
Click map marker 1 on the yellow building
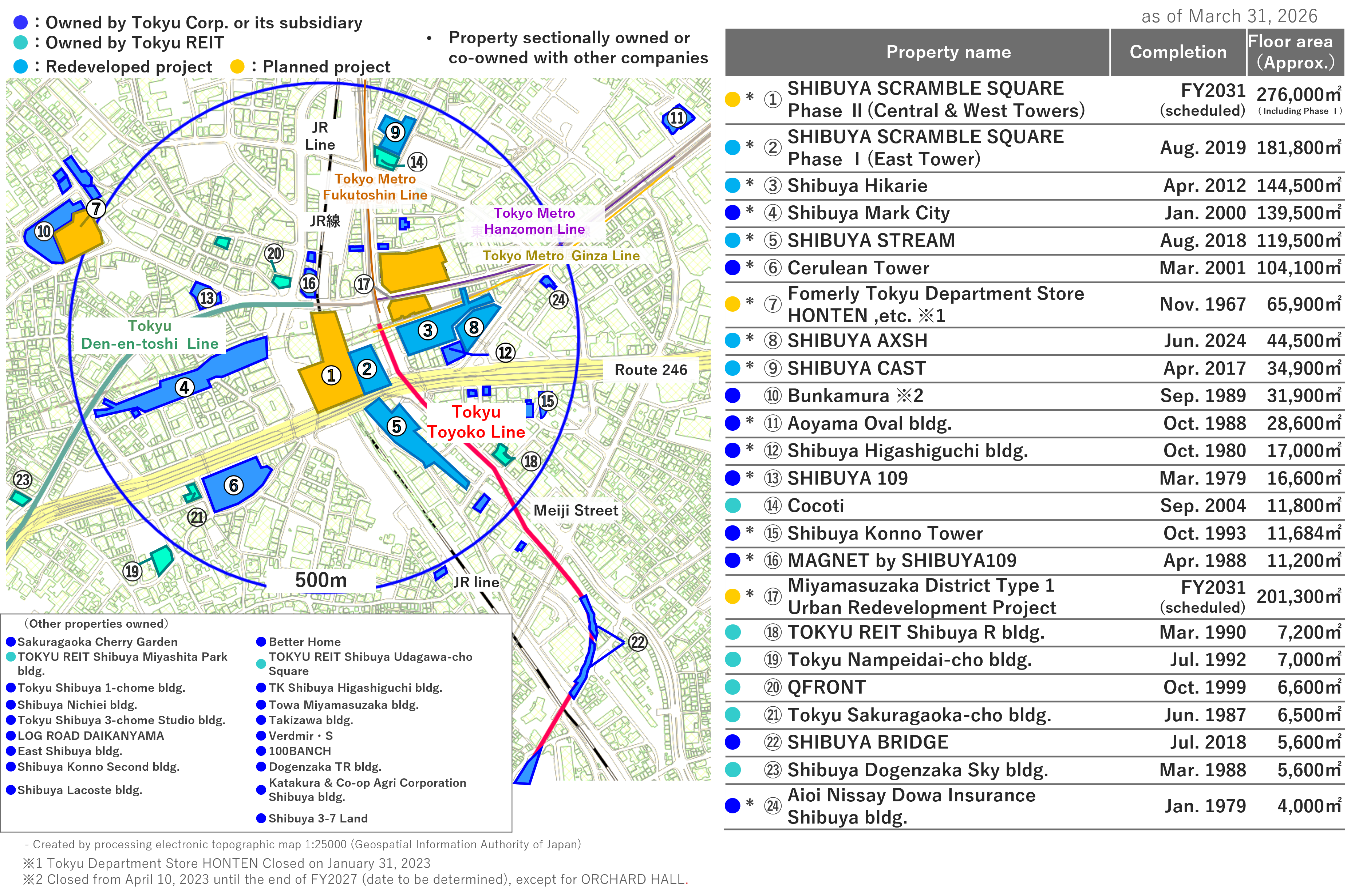point(331,375)
